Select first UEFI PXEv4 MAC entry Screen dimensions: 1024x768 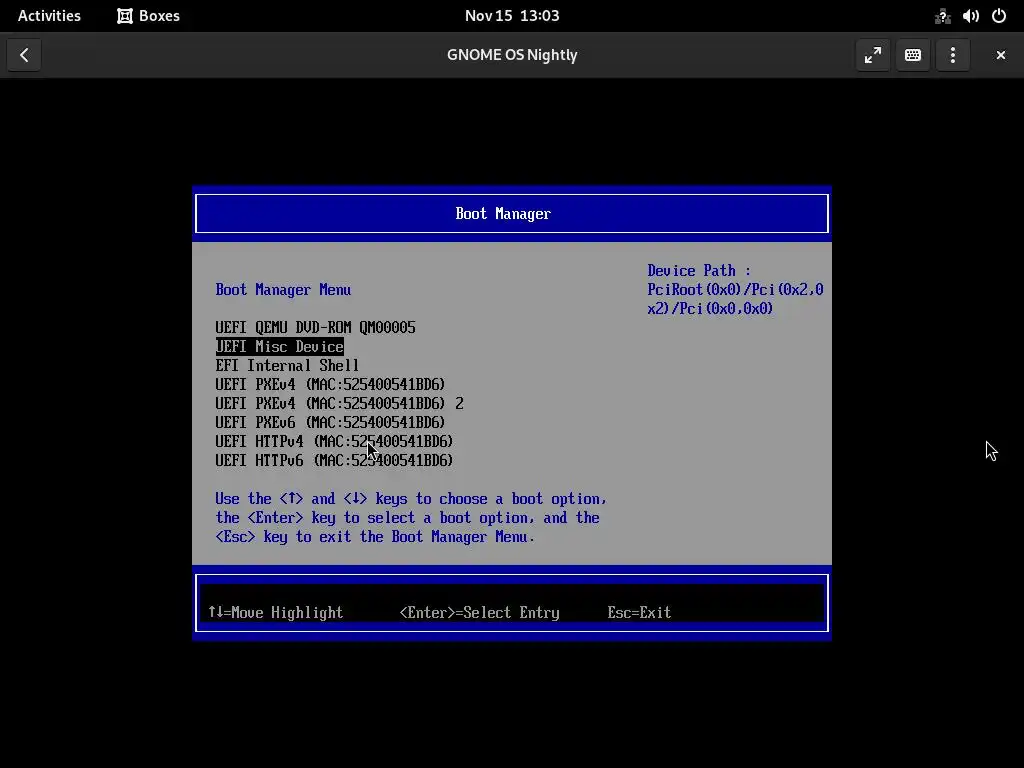click(x=330, y=384)
